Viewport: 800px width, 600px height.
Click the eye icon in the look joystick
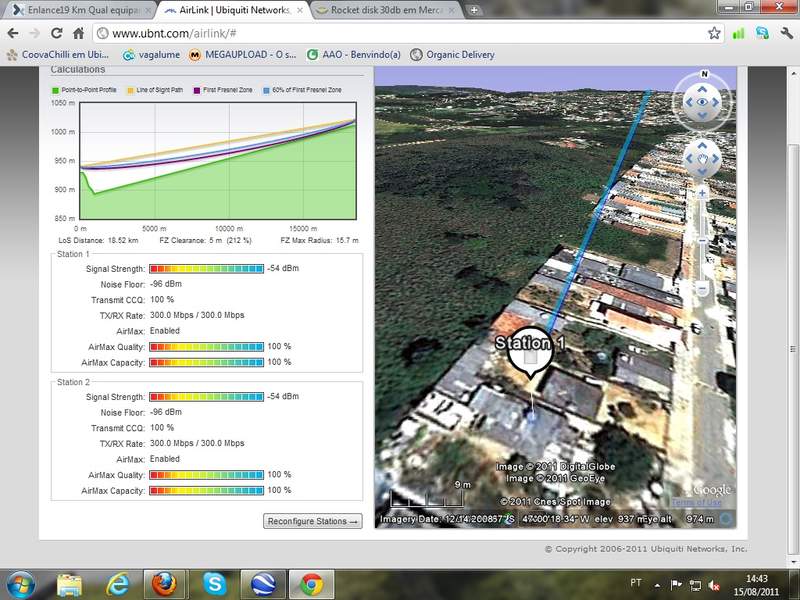(x=702, y=103)
